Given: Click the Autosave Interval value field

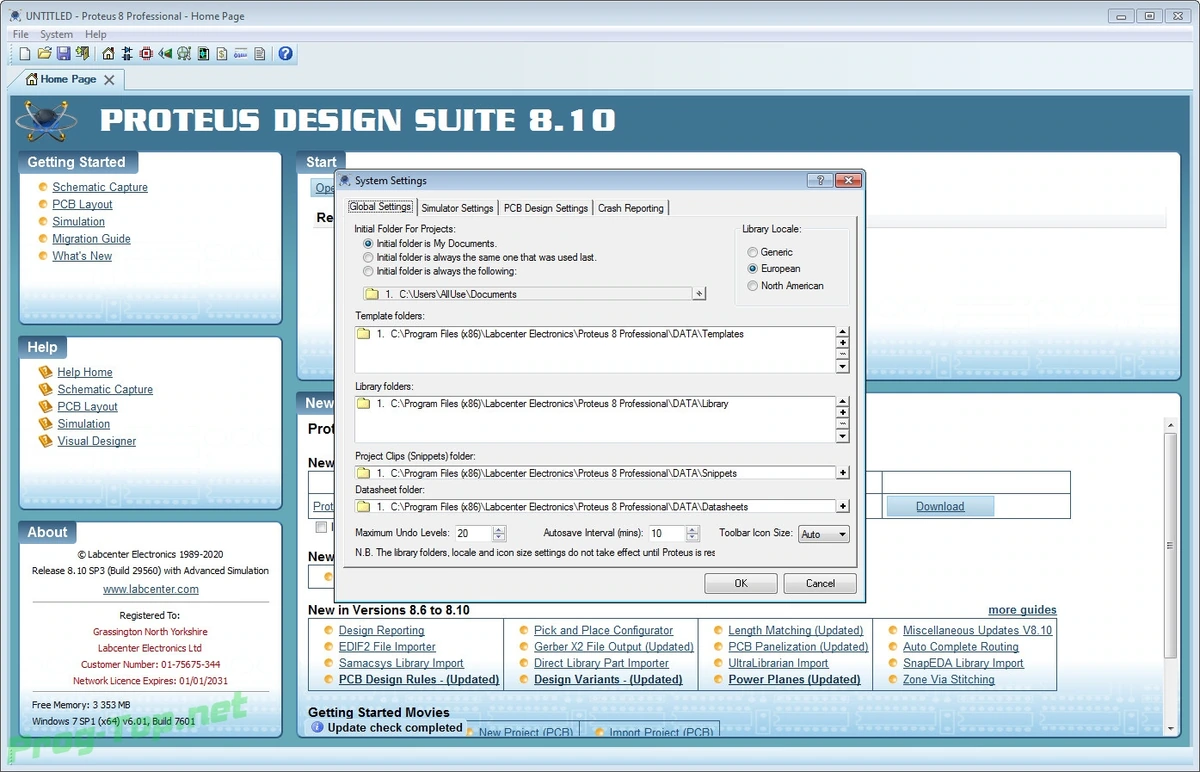Looking at the screenshot, I should click(x=667, y=534).
